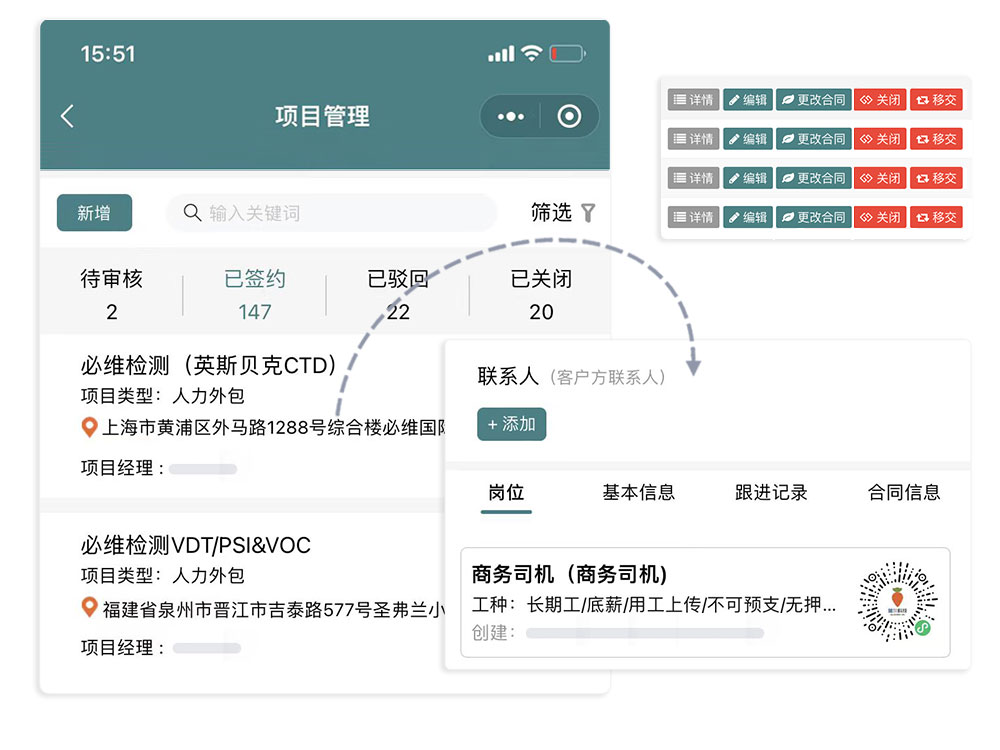Tap location pin for Fujian address
This screenshot has height=750, width=1000.
(x=89, y=608)
